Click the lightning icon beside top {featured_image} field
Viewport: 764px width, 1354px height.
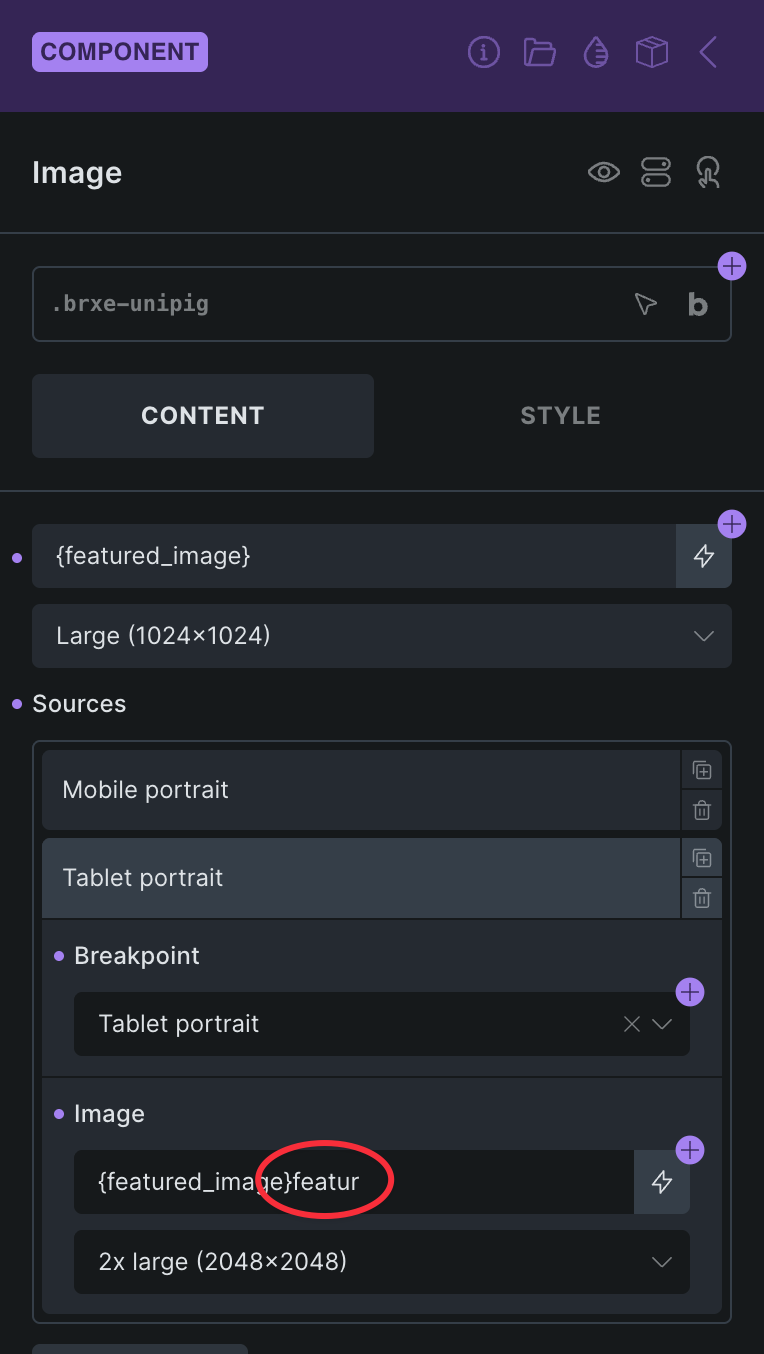(x=704, y=556)
